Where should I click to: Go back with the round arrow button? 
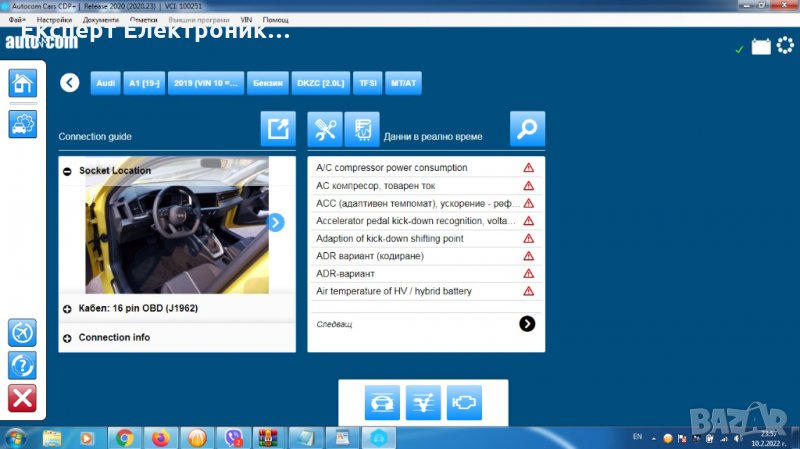point(69,83)
